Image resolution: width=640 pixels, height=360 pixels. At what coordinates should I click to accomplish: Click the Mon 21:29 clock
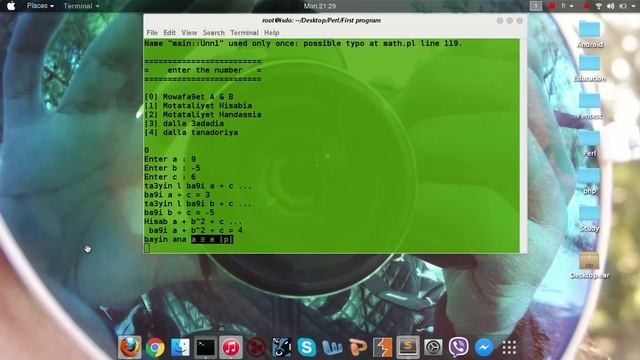(320, 6)
